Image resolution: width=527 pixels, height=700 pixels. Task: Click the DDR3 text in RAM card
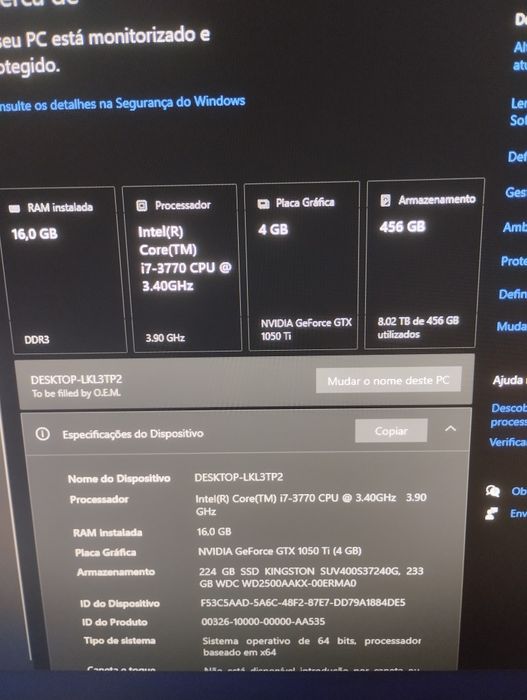point(37,340)
